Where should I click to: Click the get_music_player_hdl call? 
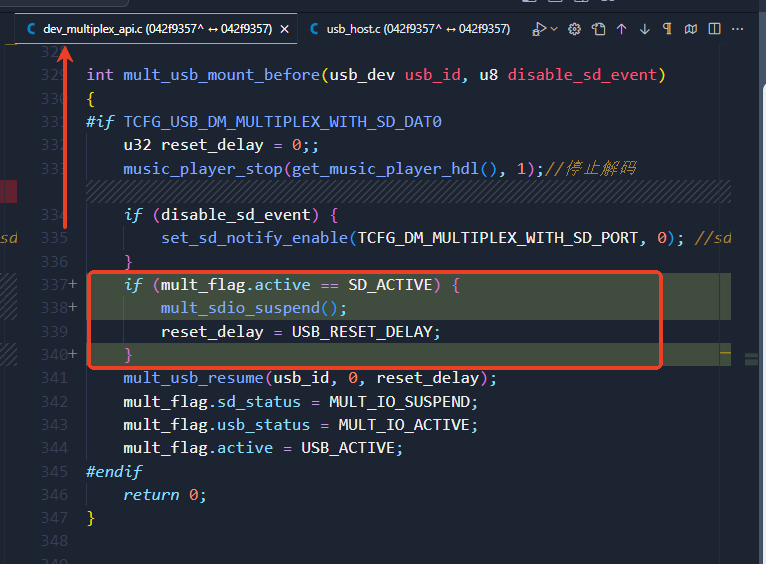point(386,169)
